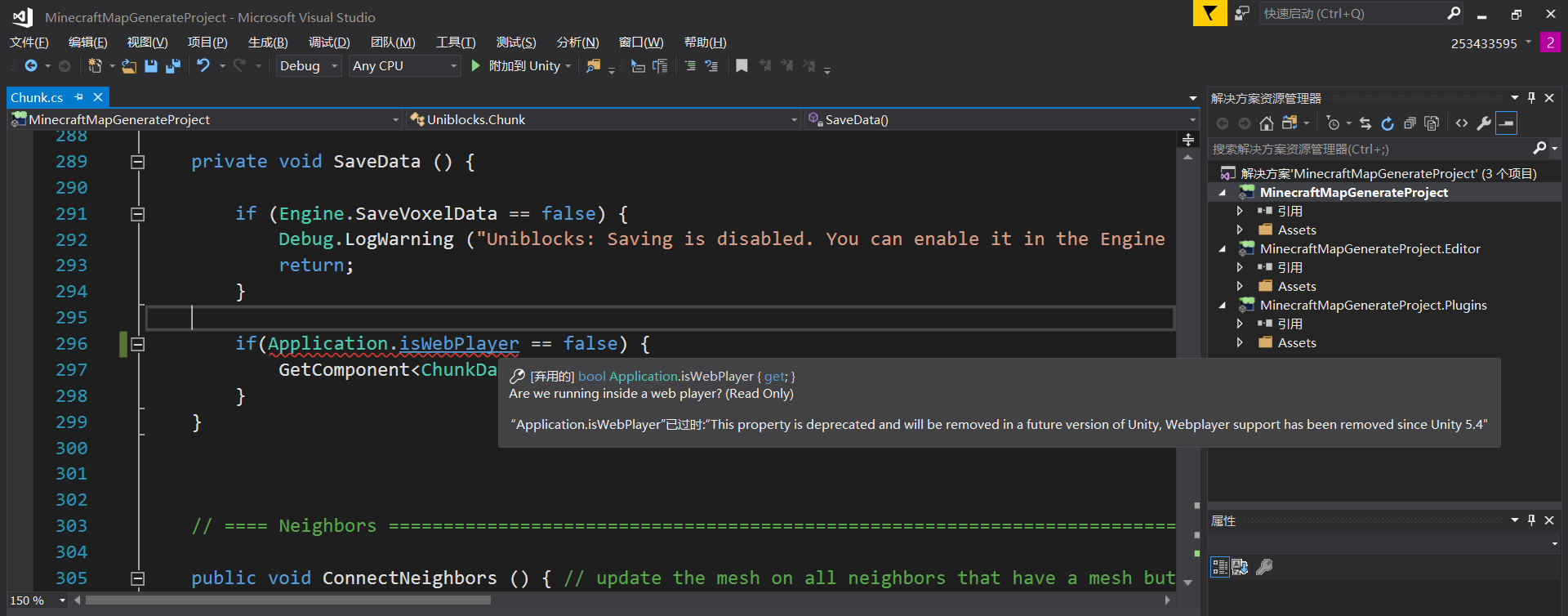Collapse the ConnectNeighbors method outline
This screenshot has height=616, width=1568.
point(138,578)
